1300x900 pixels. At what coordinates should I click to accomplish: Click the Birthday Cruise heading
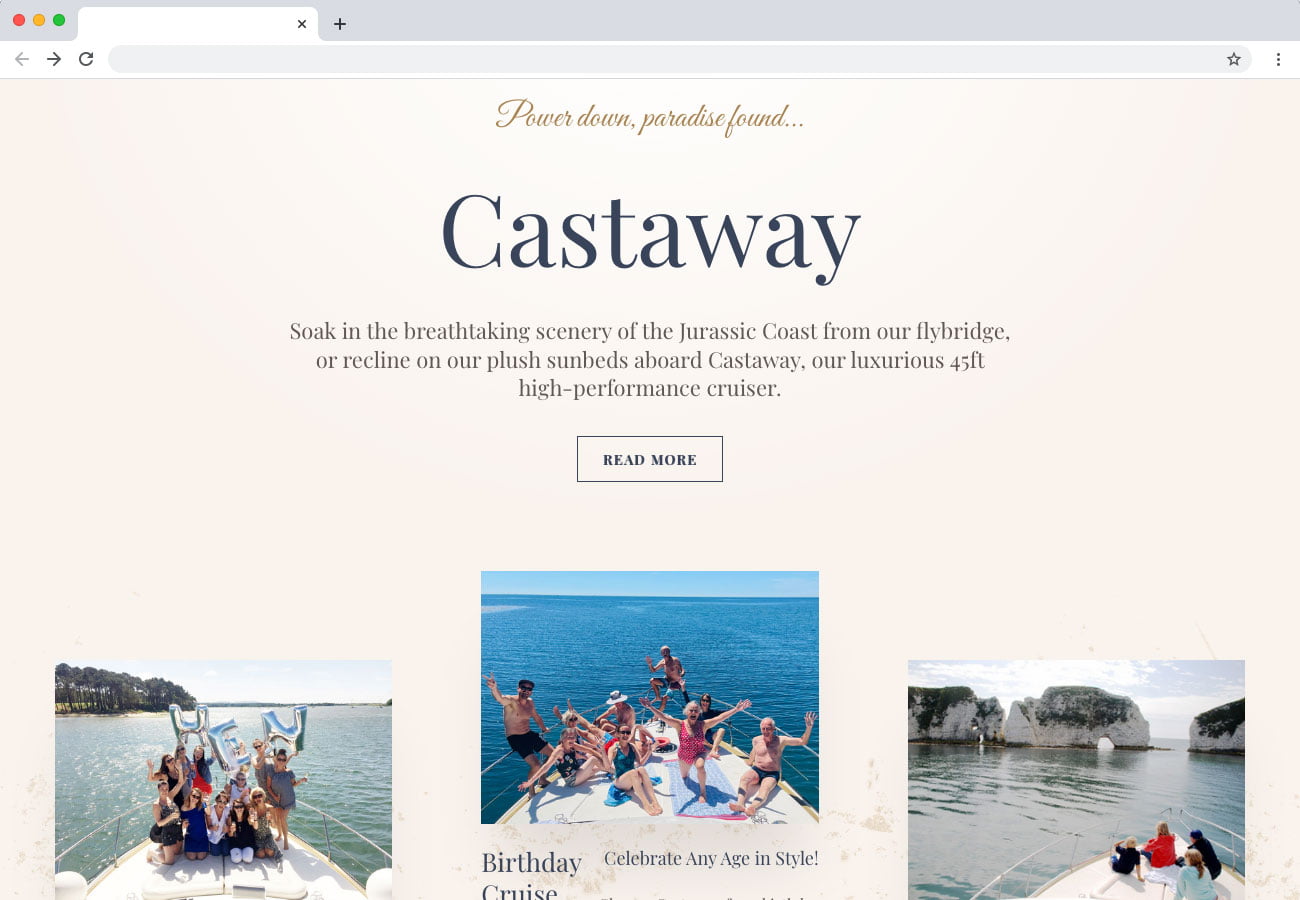(x=531, y=875)
